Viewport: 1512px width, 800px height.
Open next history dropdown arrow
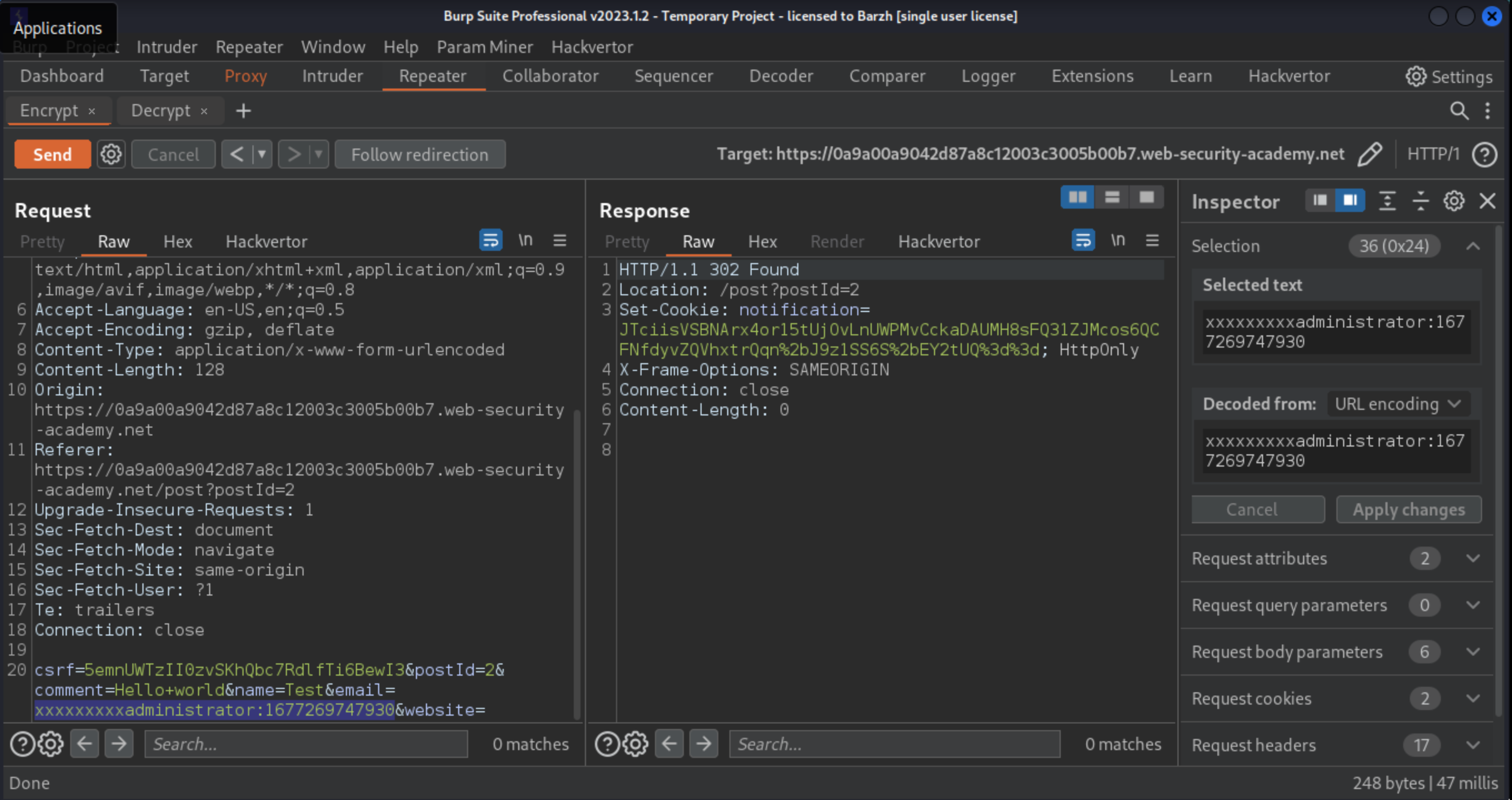(319, 154)
